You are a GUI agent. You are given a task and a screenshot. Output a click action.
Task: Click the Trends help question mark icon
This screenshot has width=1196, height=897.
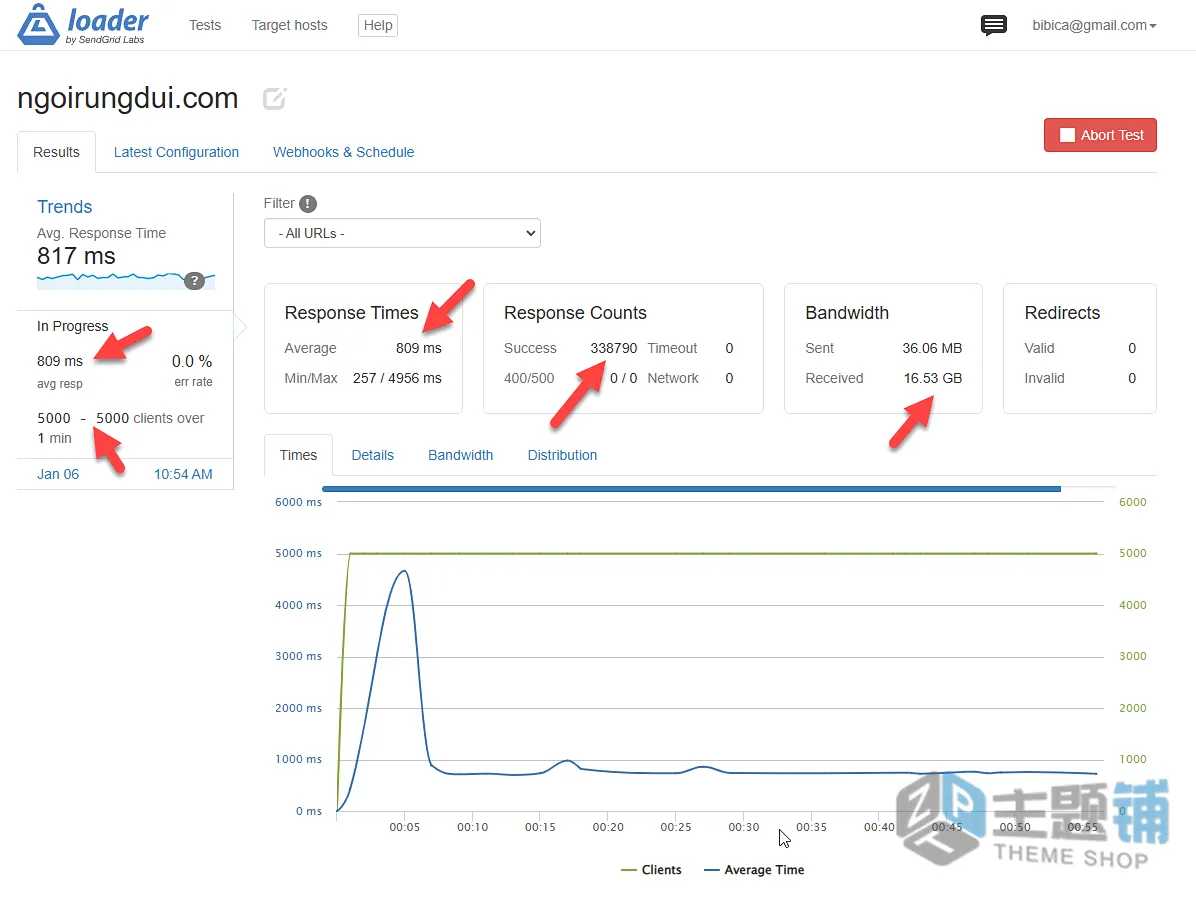195,281
